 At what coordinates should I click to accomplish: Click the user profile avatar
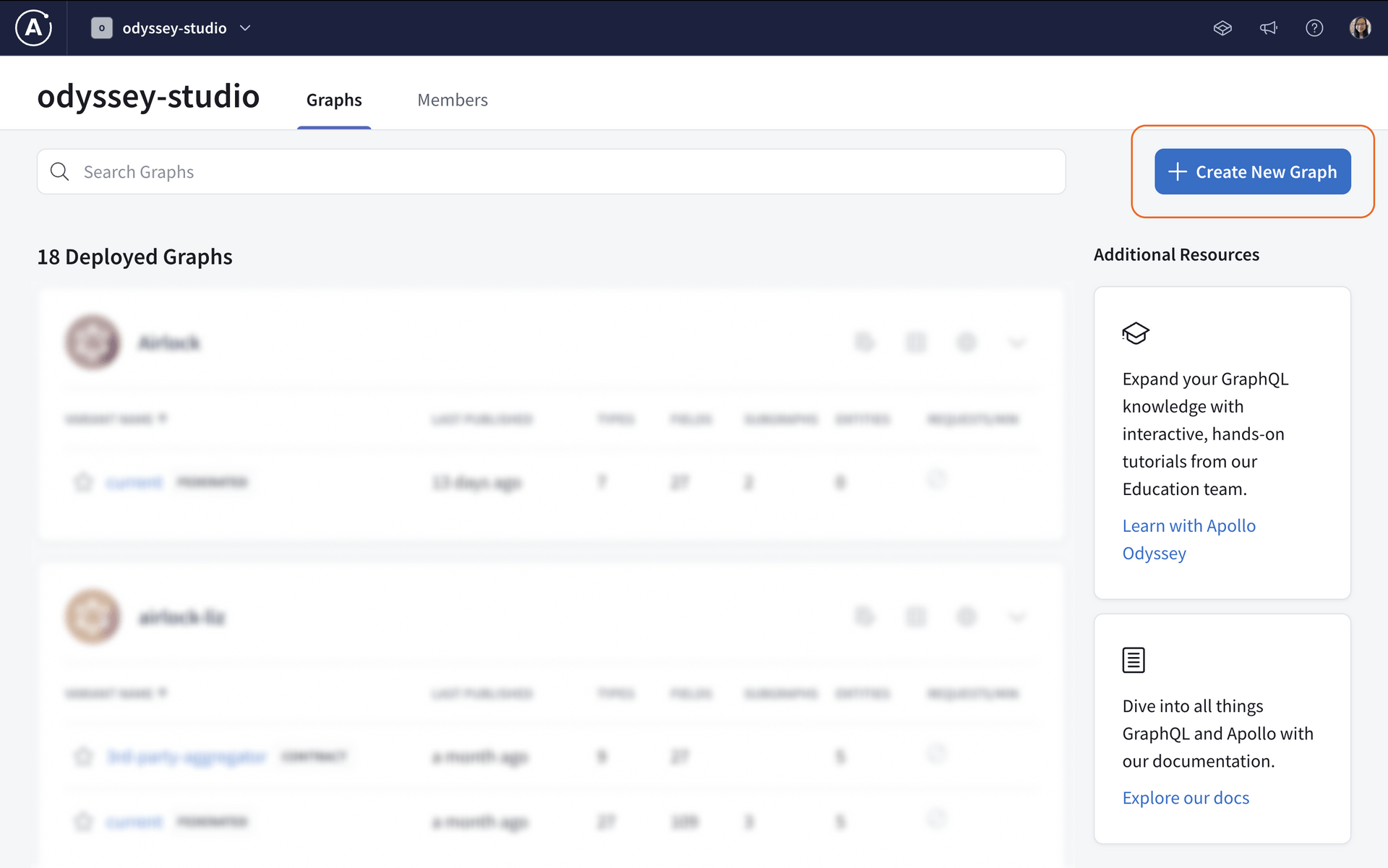tap(1360, 28)
